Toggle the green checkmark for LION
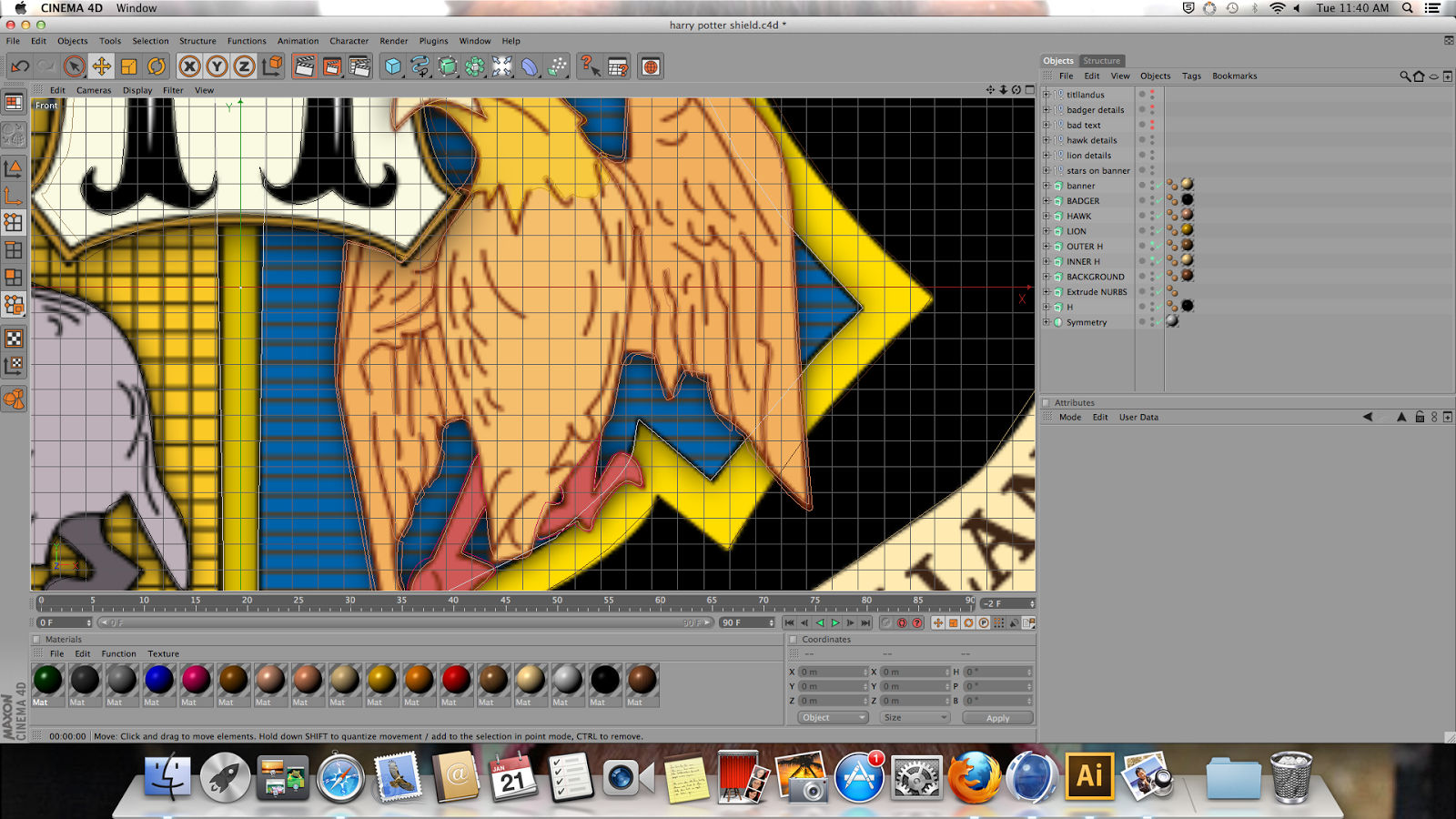 coord(1158,231)
